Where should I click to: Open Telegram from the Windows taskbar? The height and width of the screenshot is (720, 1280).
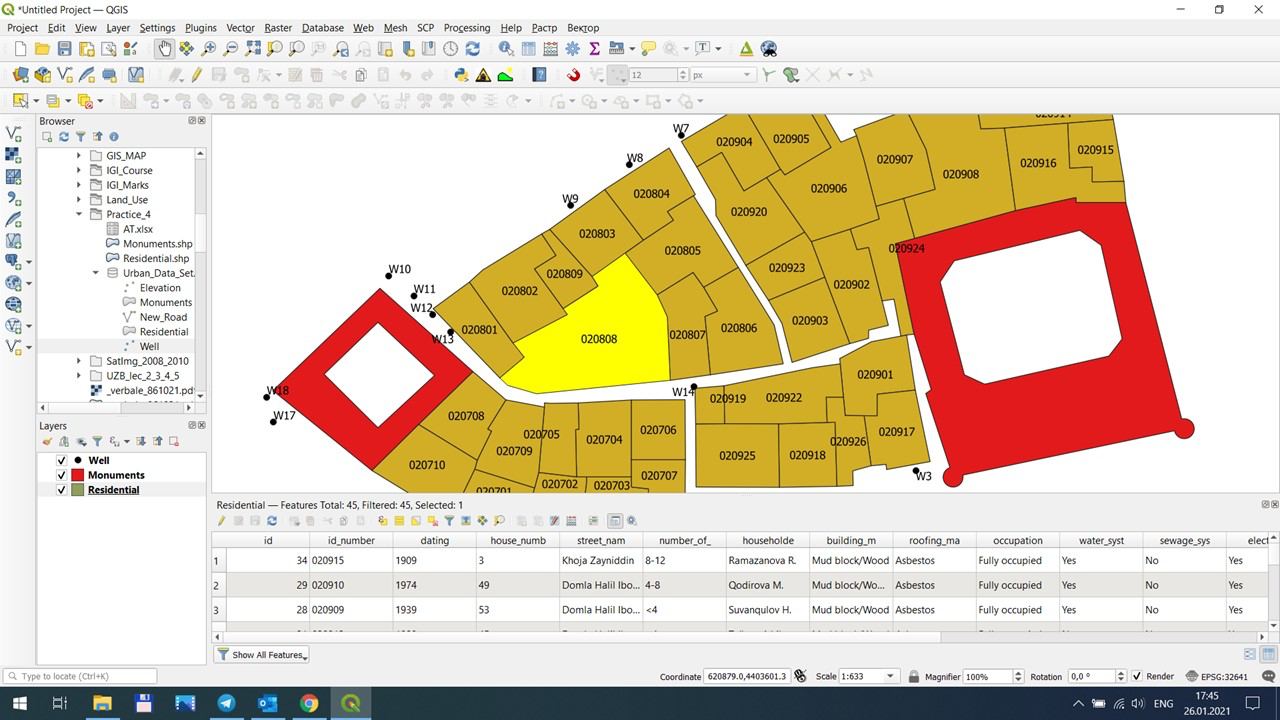click(x=226, y=703)
